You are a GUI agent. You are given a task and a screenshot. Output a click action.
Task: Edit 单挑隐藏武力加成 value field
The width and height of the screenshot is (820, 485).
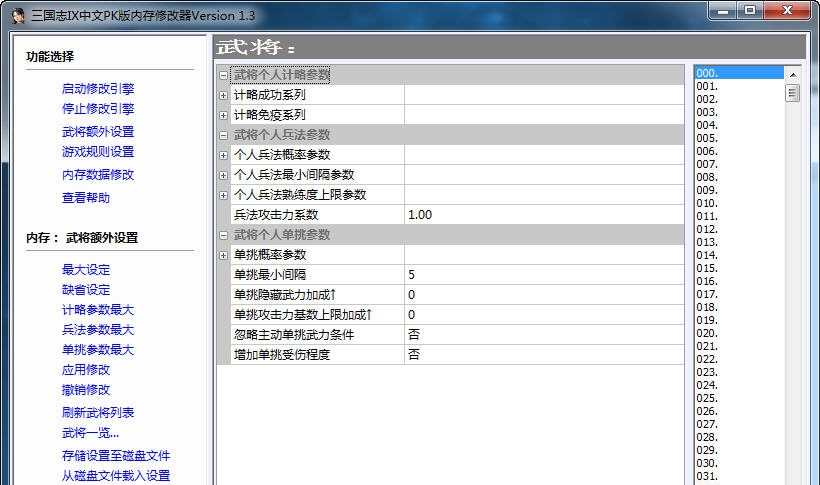(x=544, y=295)
